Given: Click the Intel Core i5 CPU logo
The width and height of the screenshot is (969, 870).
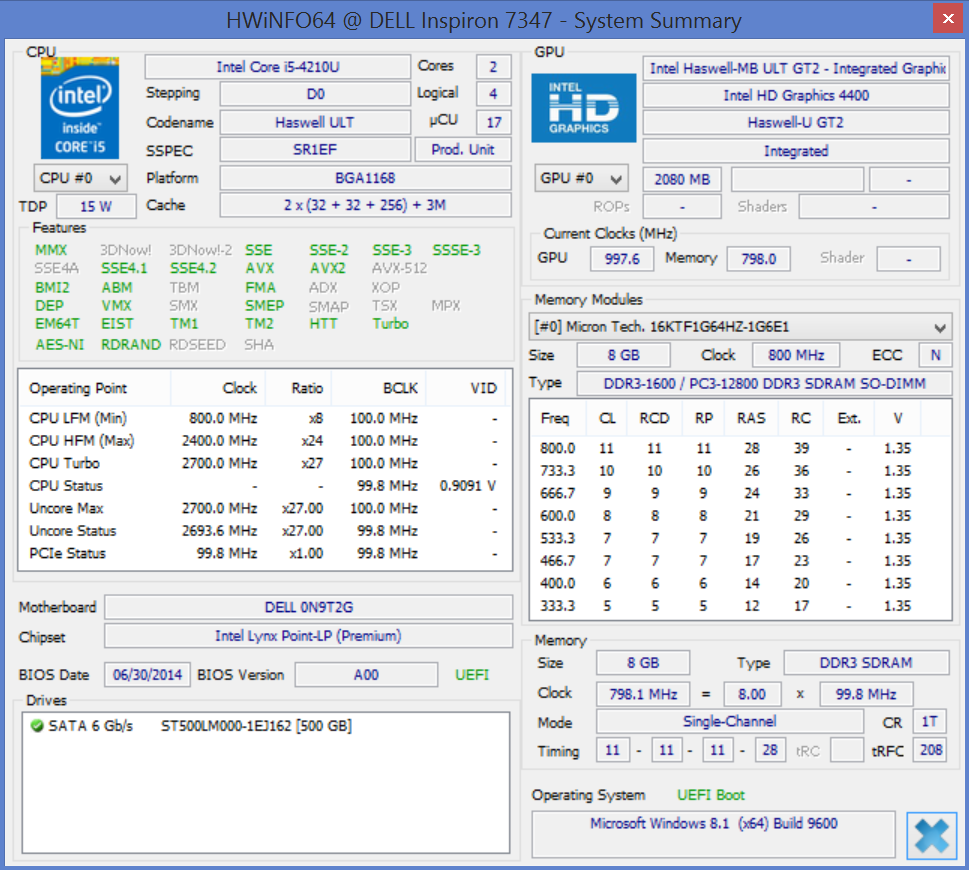Looking at the screenshot, I should 80,109.
